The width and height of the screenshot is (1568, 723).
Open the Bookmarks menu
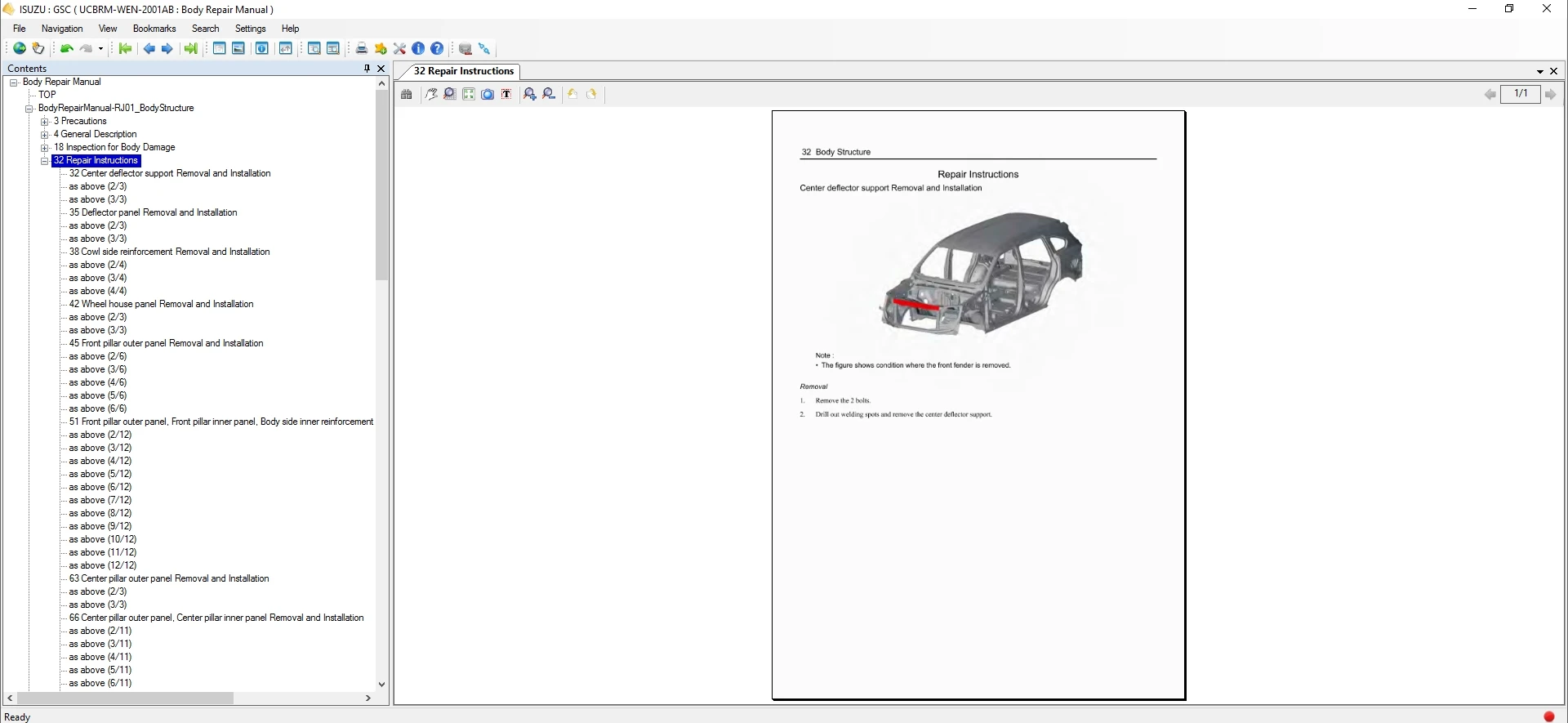[154, 29]
